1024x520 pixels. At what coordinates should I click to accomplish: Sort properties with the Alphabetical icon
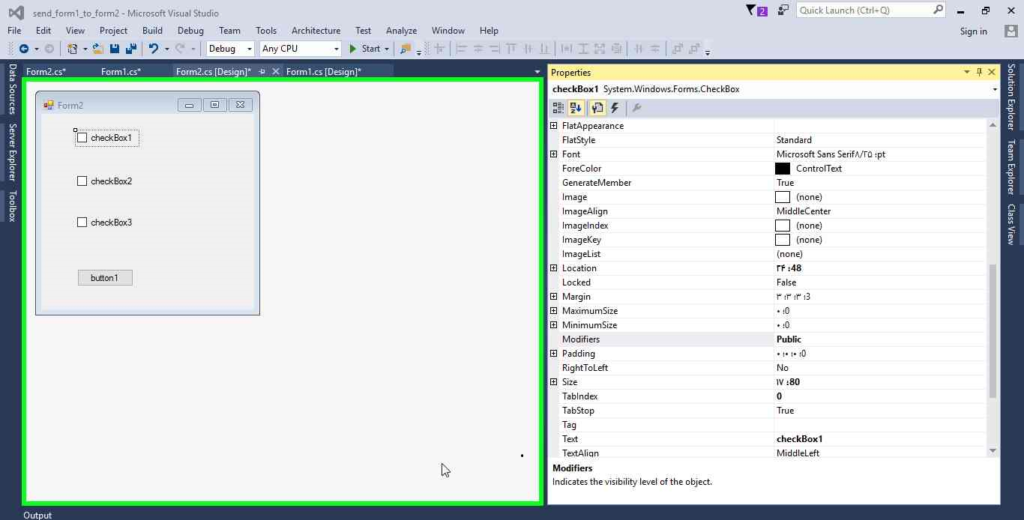577,108
